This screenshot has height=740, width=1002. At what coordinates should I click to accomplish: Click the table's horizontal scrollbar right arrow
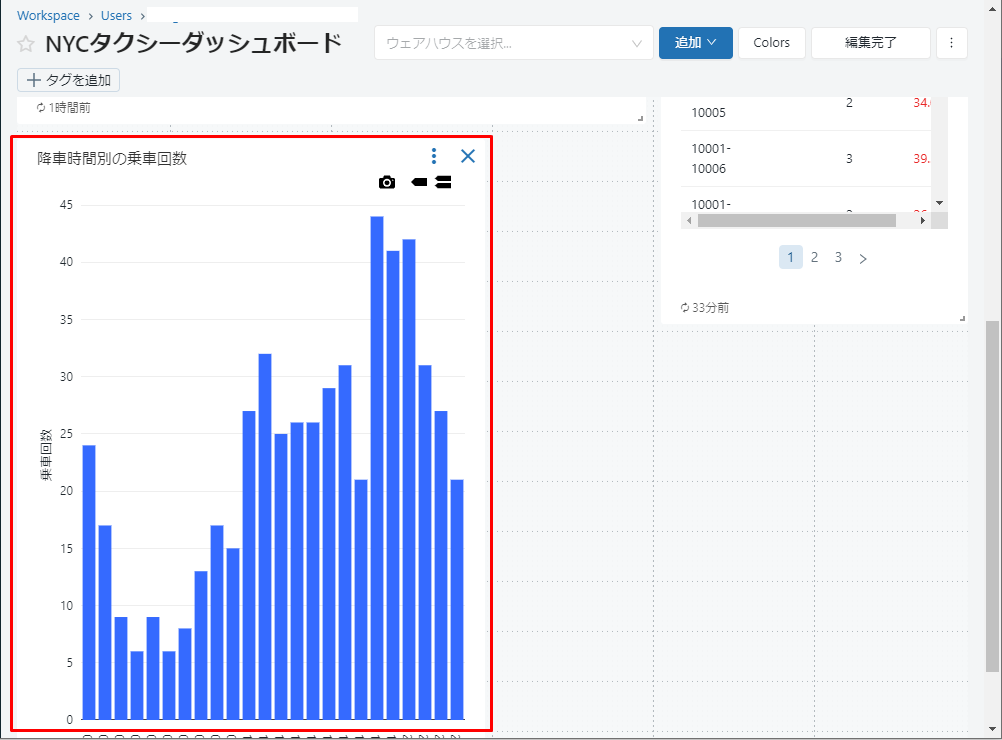coord(924,220)
